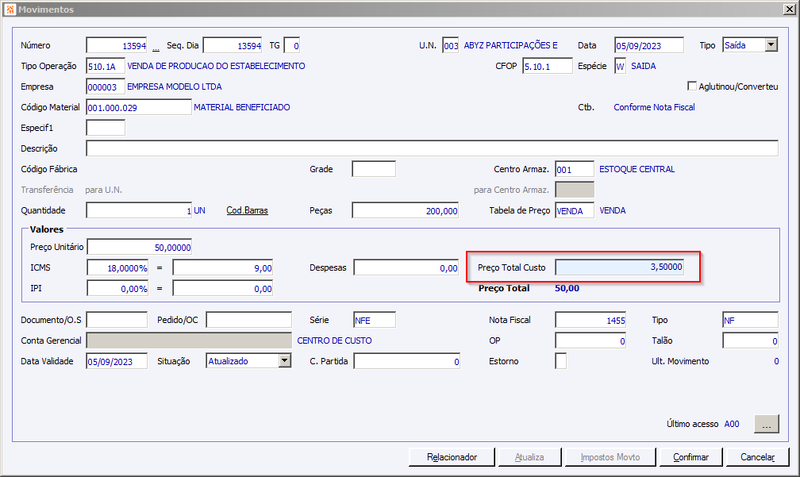Edit the Série field NFE
This screenshot has height=477, width=800.
(374, 320)
